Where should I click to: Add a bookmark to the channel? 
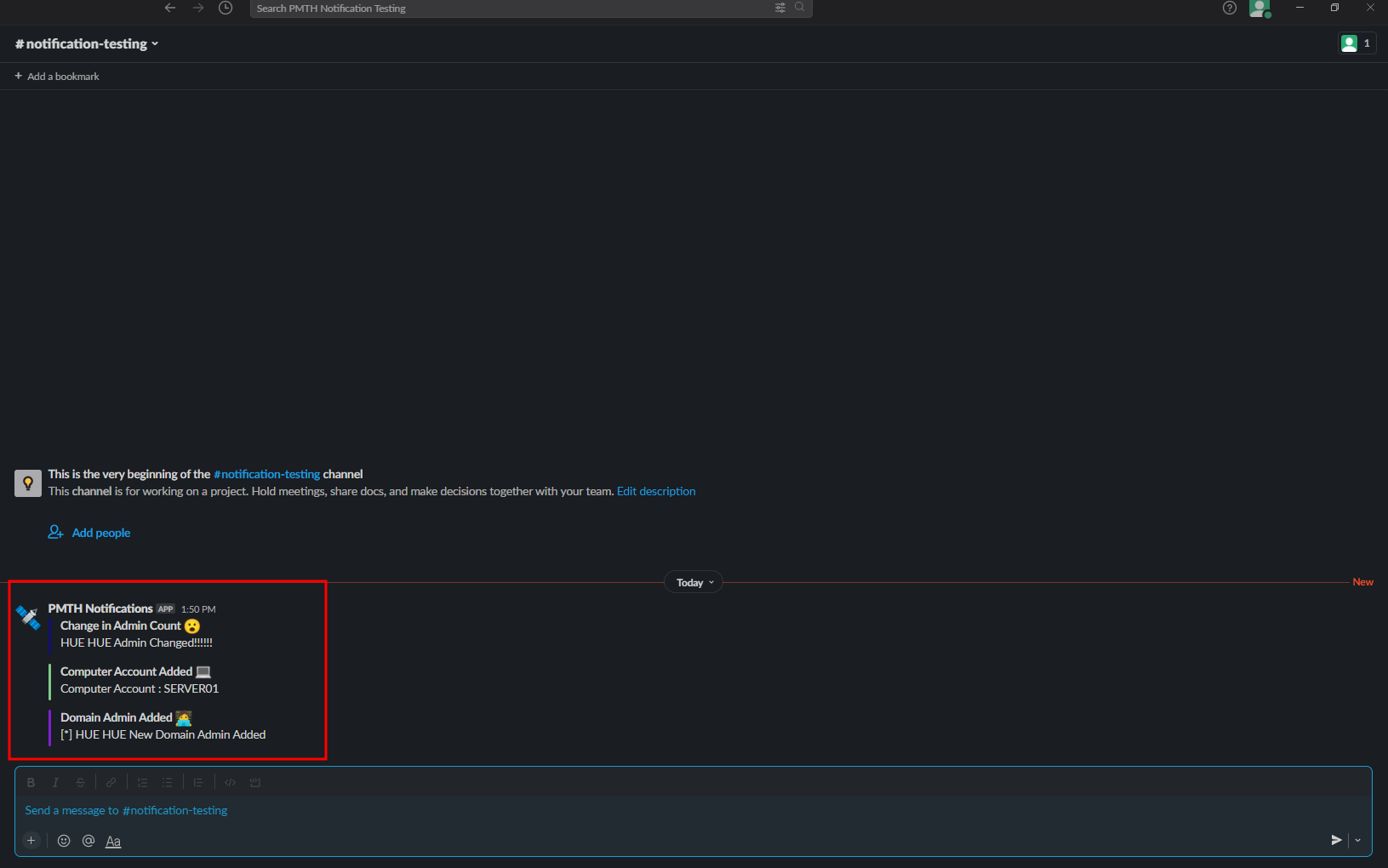coord(57,77)
